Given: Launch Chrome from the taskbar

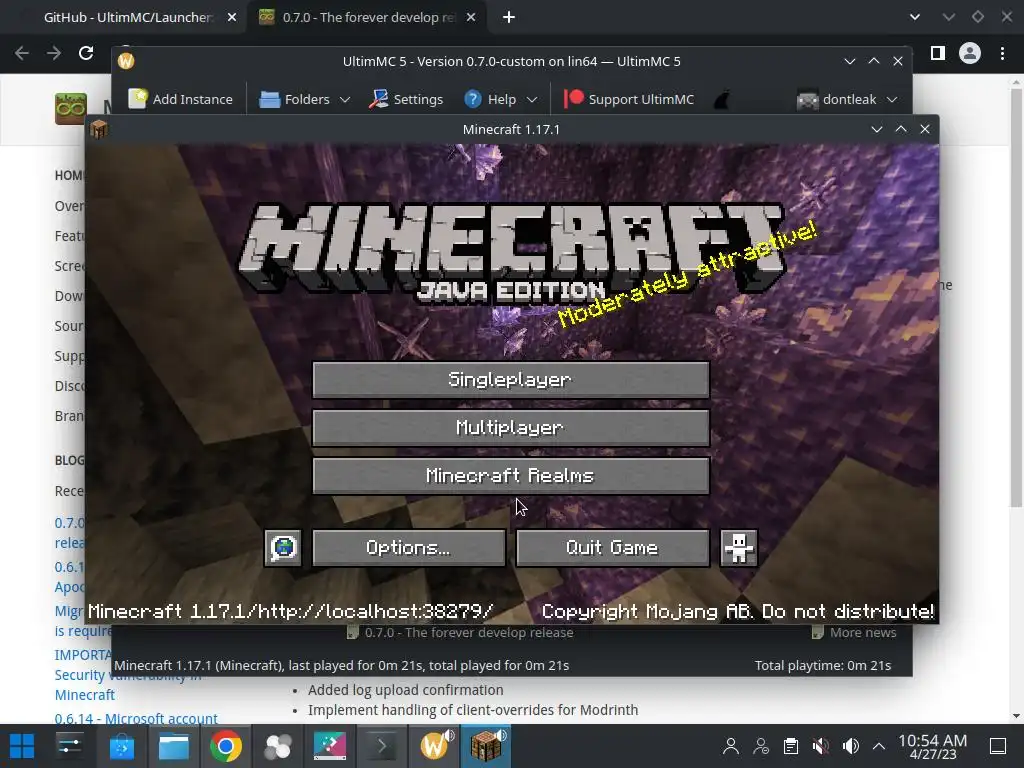Looking at the screenshot, I should [x=226, y=746].
